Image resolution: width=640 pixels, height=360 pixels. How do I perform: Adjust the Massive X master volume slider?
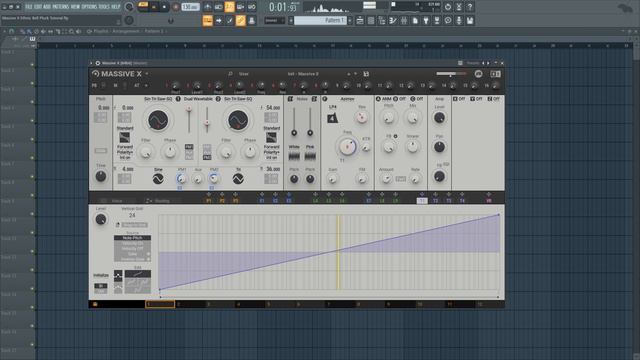click(451, 74)
